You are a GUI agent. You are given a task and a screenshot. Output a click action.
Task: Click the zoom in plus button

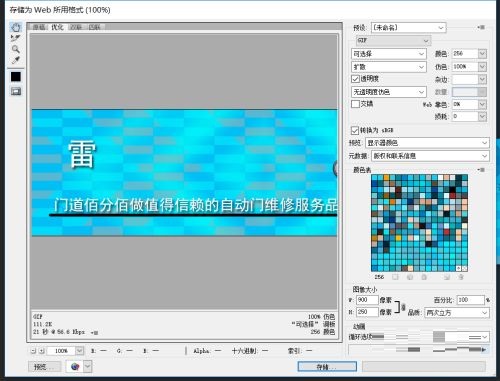click(41, 351)
